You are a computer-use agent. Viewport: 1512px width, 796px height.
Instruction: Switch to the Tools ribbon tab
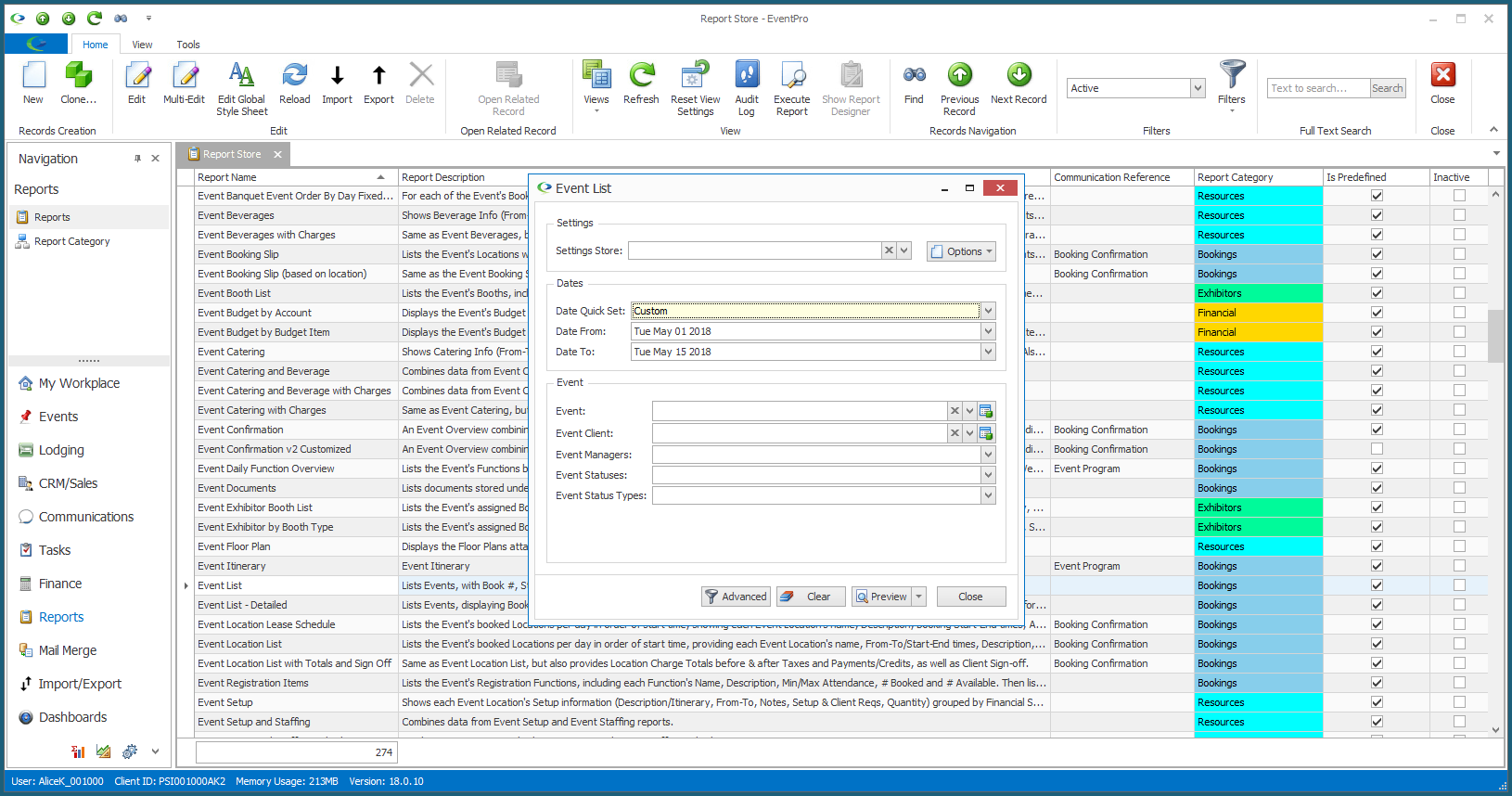[188, 45]
